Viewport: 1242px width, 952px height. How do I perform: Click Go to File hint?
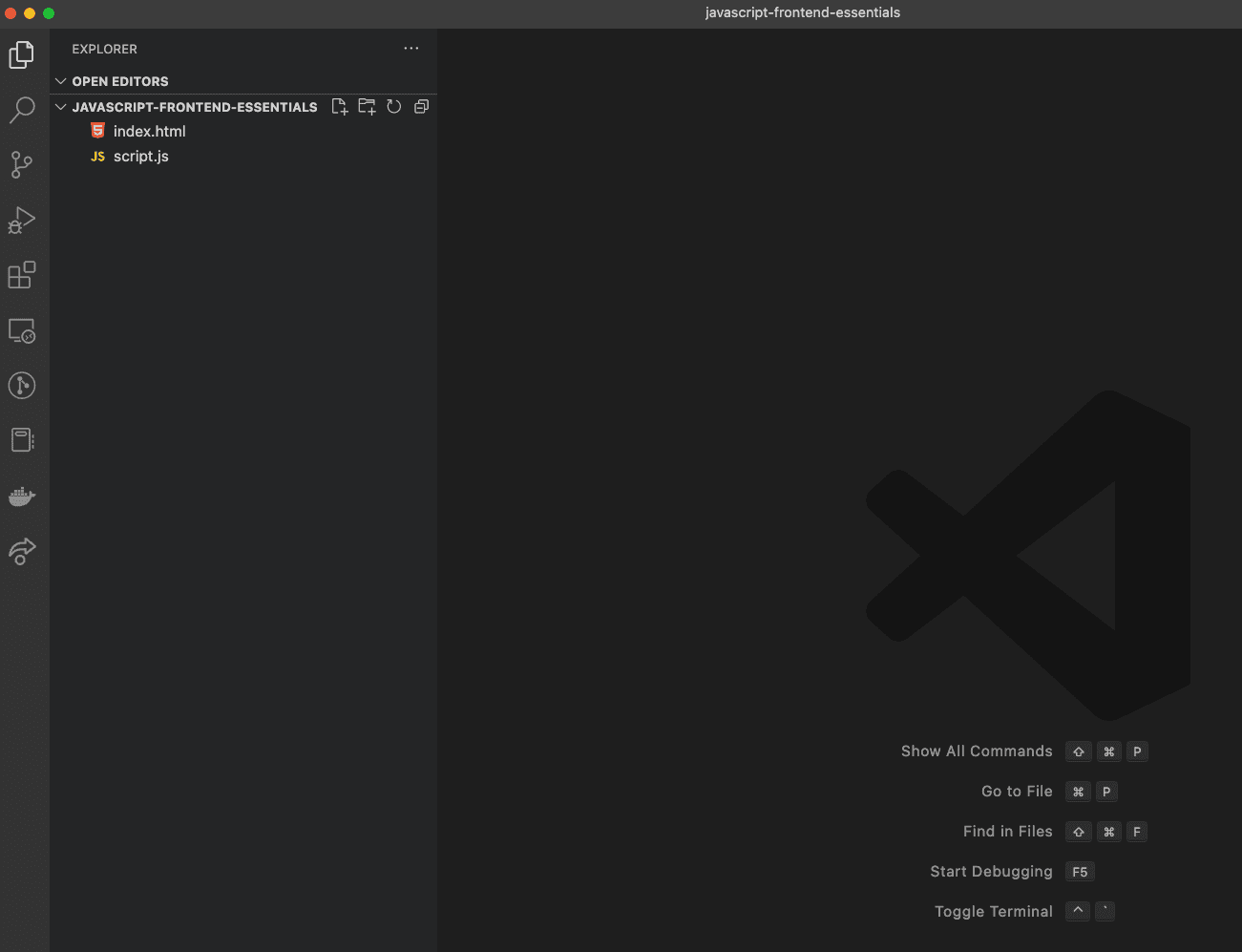pos(1017,792)
